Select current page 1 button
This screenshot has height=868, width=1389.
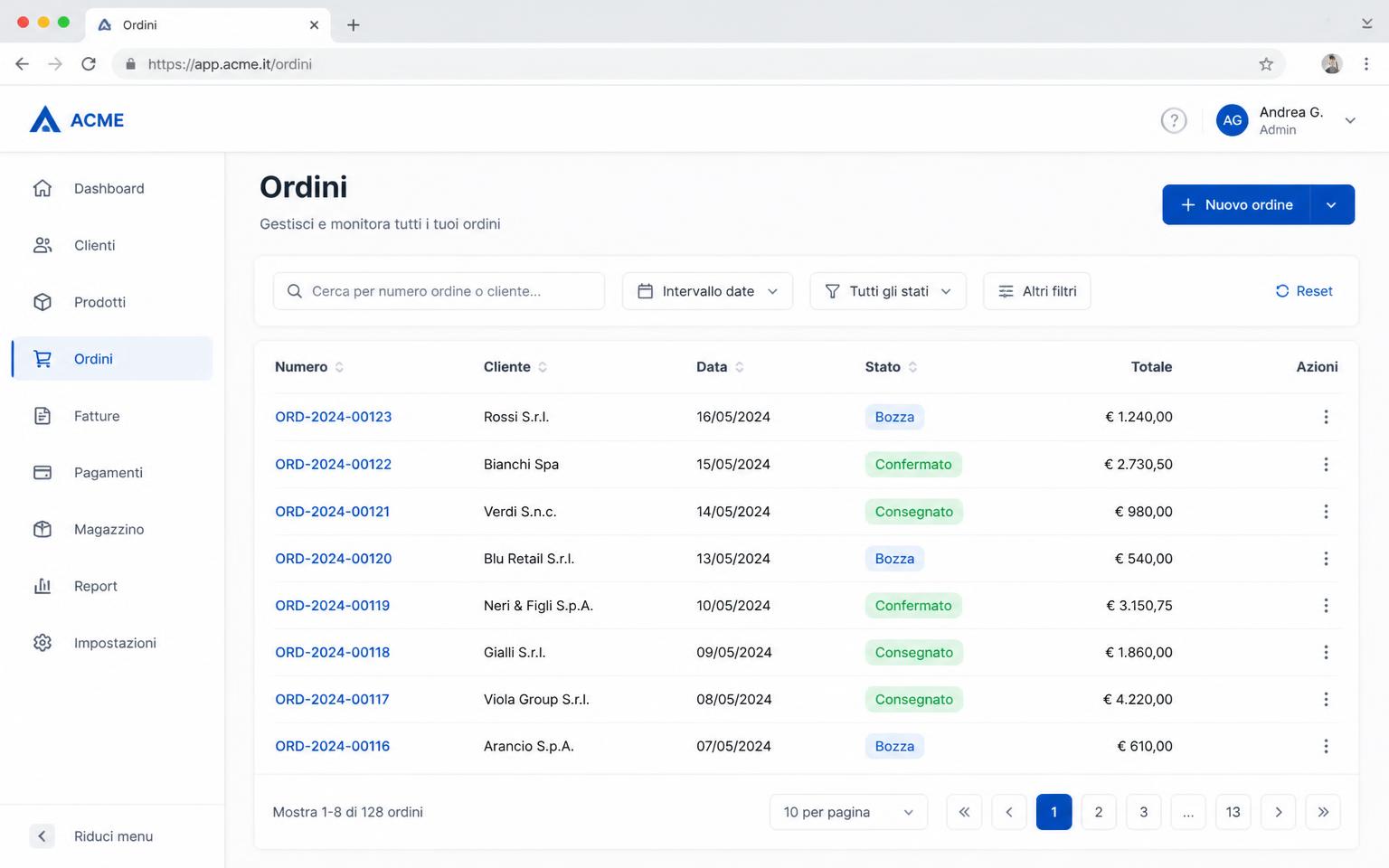click(x=1054, y=812)
